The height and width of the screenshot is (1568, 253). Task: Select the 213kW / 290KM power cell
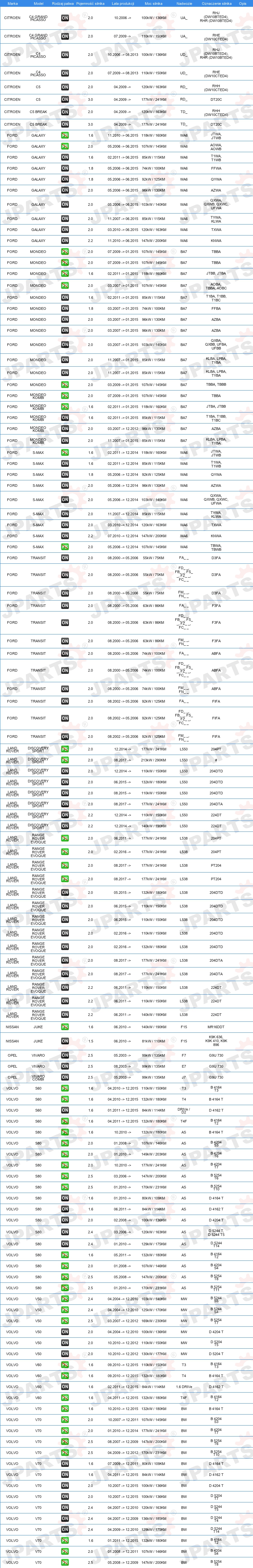154,760
